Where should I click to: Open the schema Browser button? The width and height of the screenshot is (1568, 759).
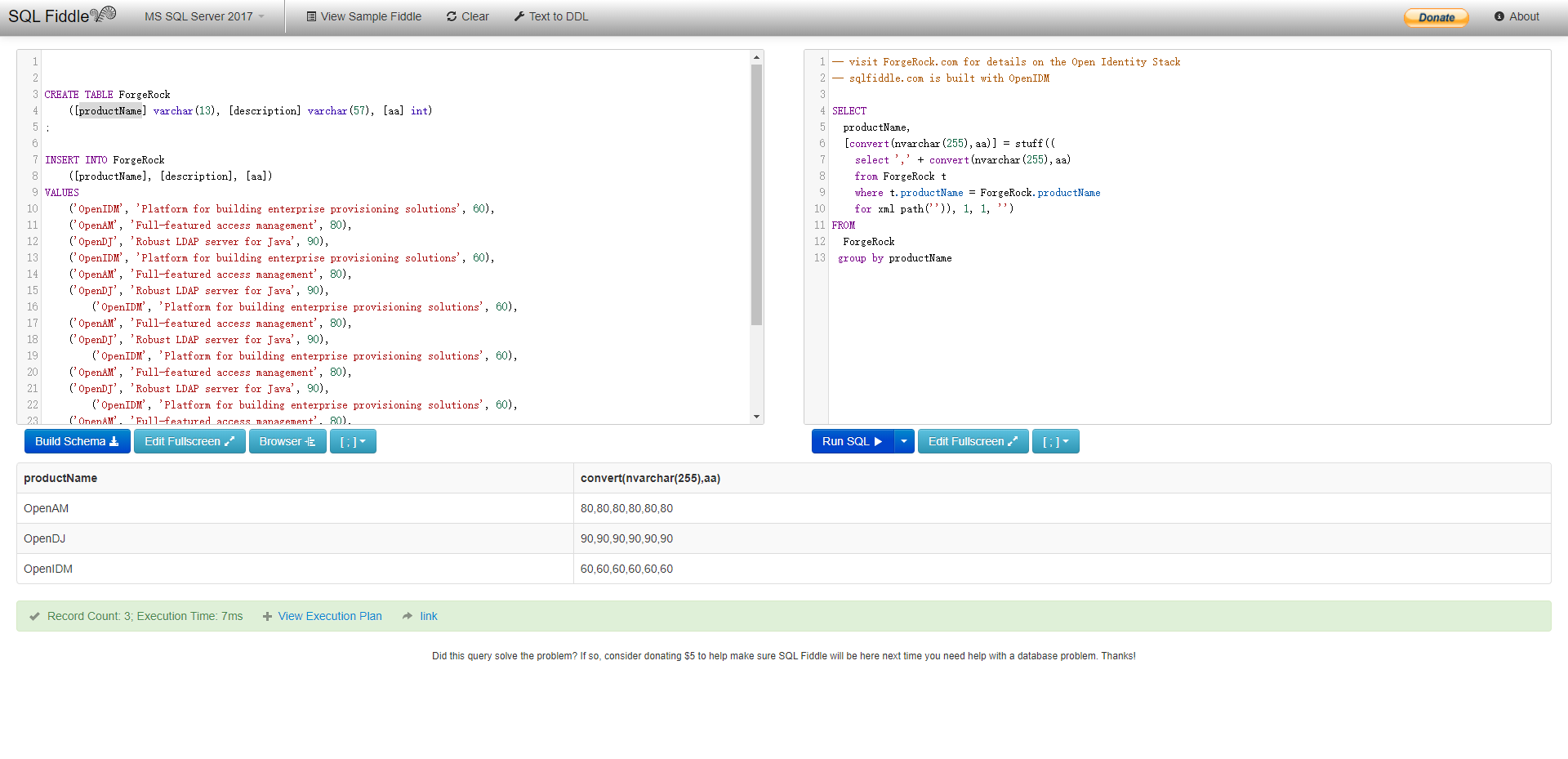[287, 441]
